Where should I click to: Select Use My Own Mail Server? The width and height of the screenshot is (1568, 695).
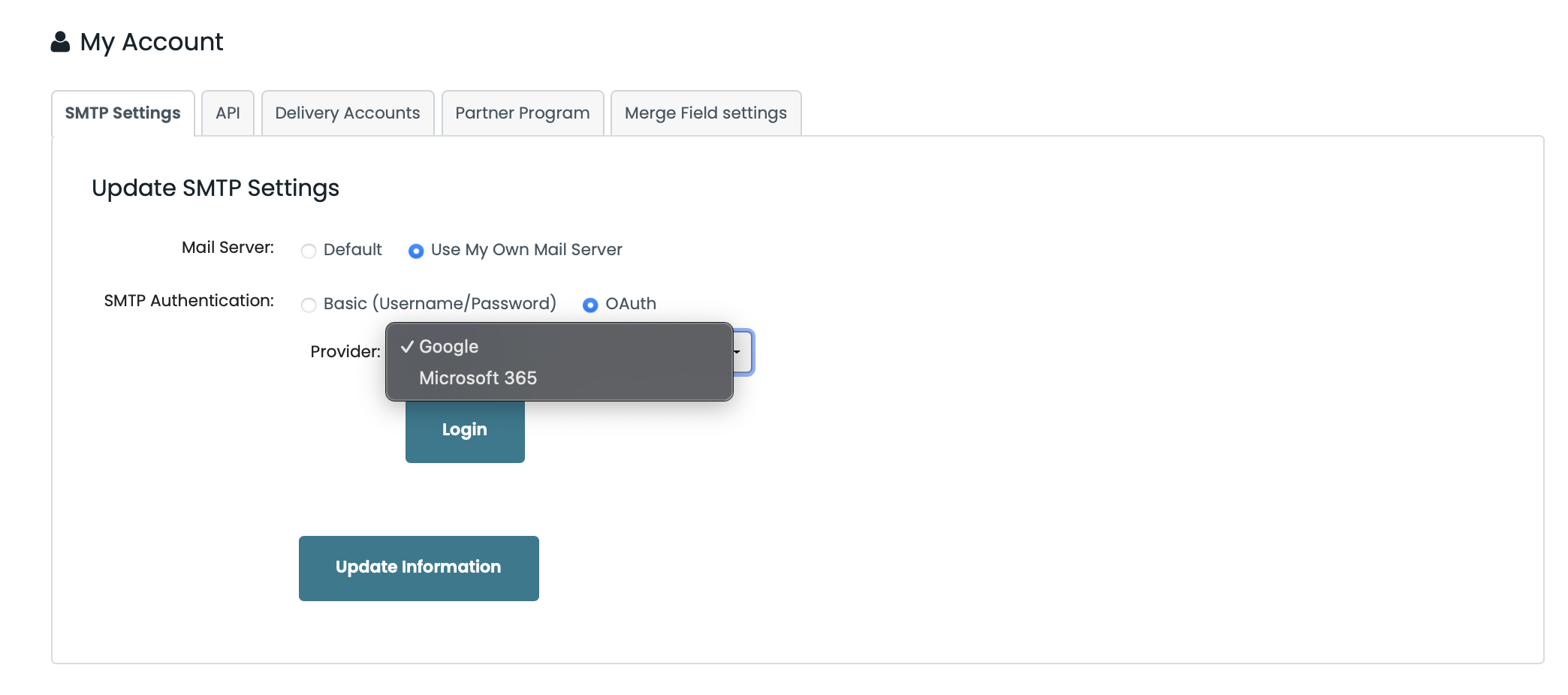pos(416,251)
